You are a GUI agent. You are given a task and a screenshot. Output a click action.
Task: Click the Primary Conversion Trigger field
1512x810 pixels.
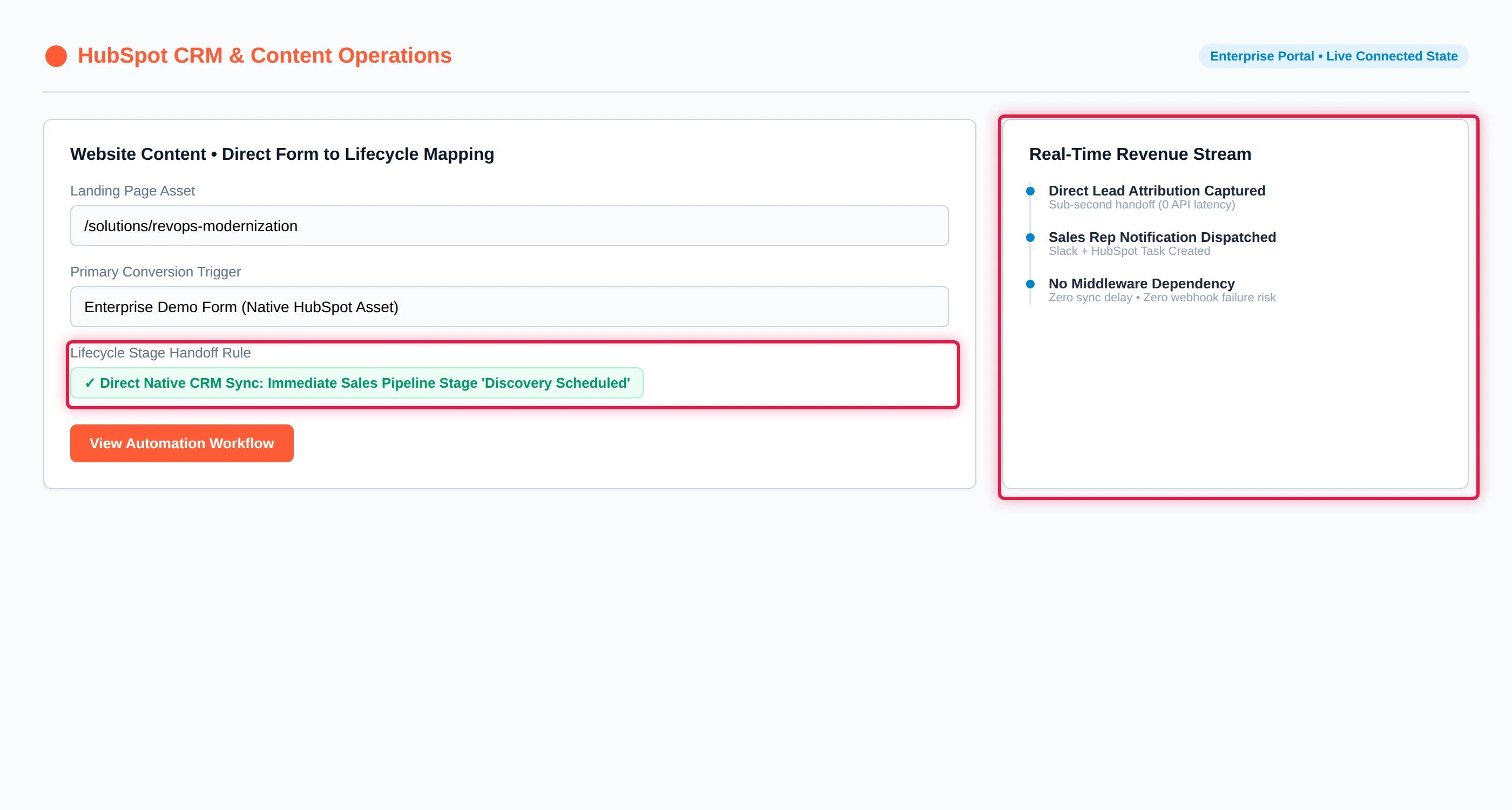tap(509, 307)
